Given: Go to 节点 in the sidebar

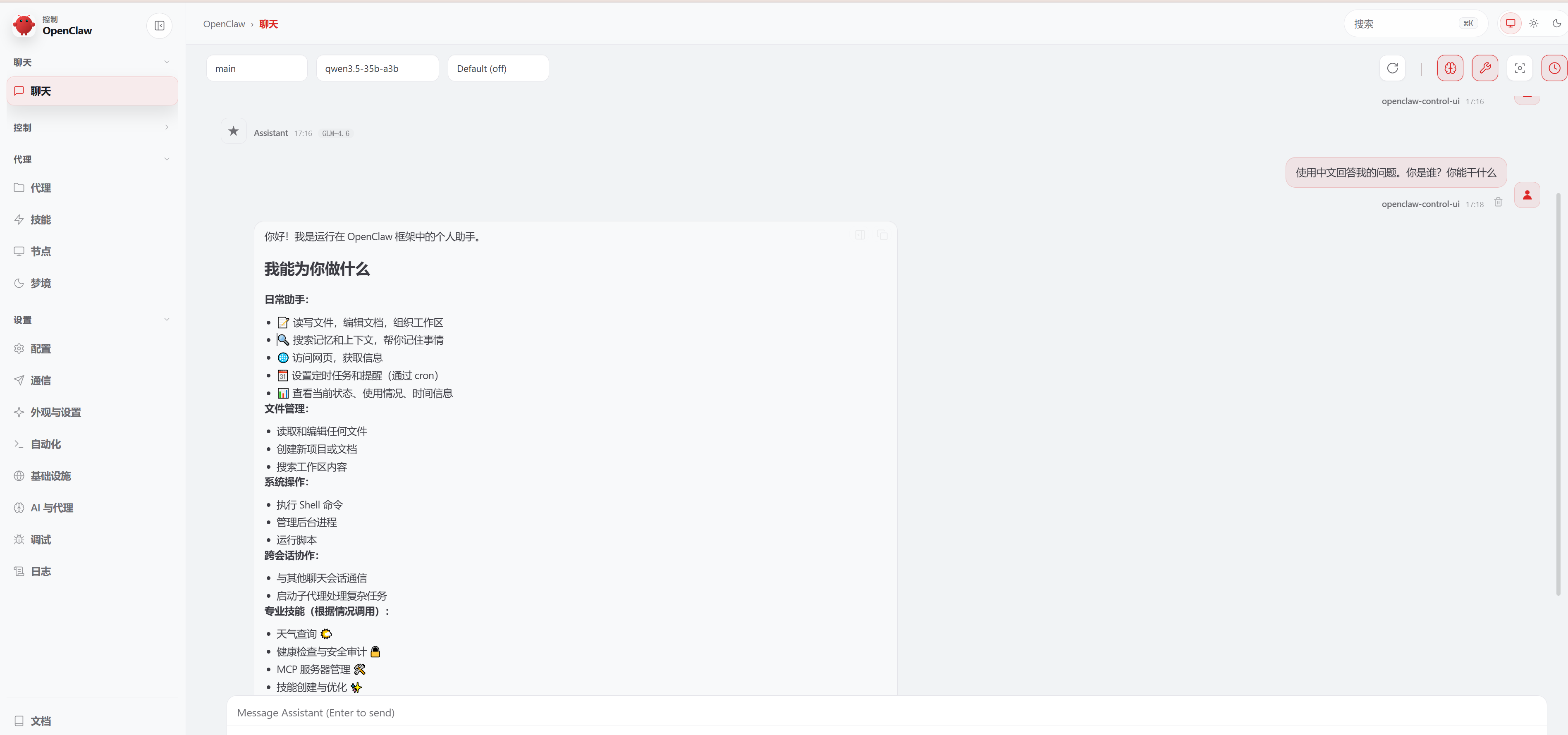Looking at the screenshot, I should click(x=93, y=251).
